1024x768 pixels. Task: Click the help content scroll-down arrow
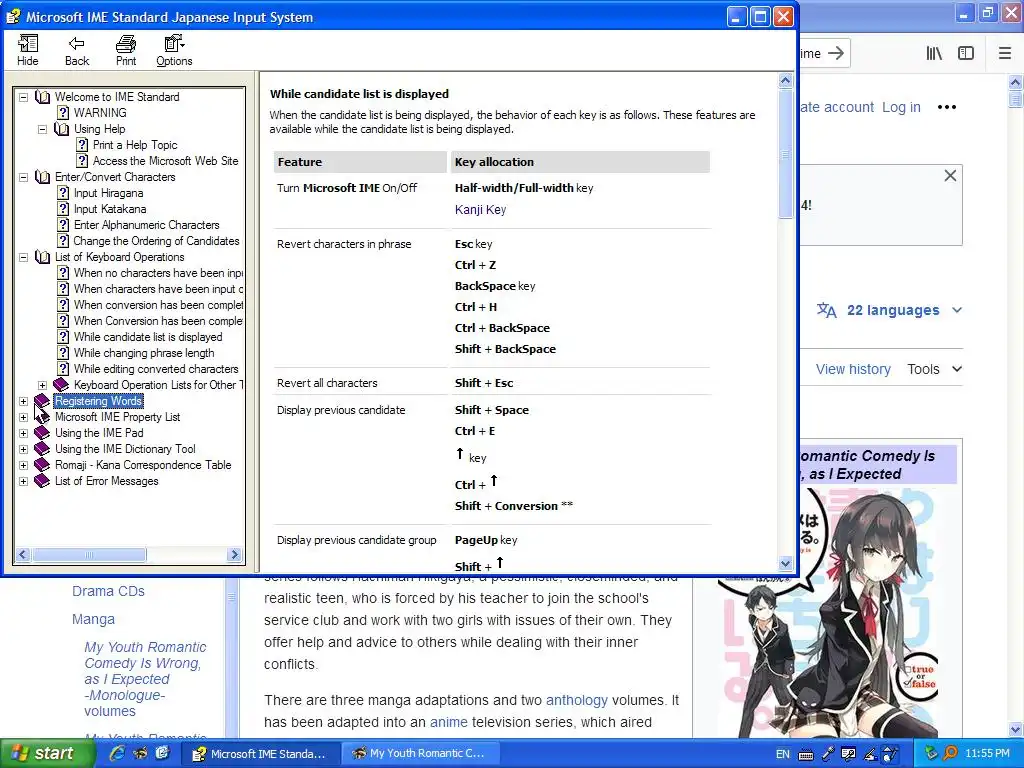pyautogui.click(x=786, y=563)
